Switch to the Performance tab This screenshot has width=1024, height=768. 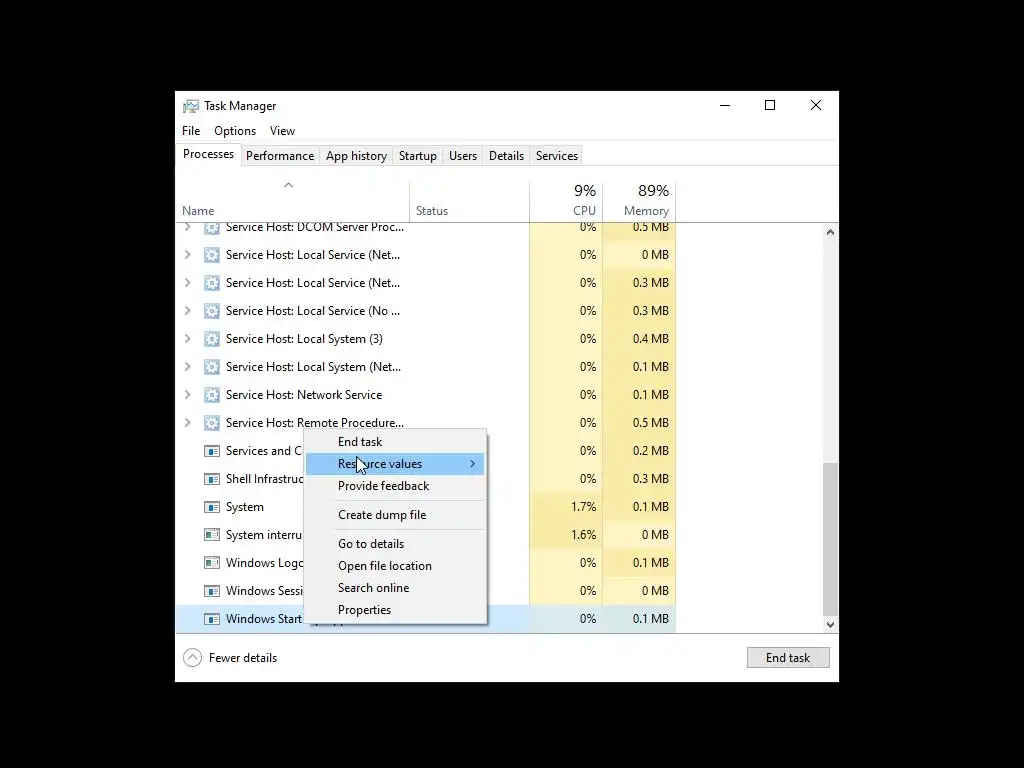click(280, 156)
